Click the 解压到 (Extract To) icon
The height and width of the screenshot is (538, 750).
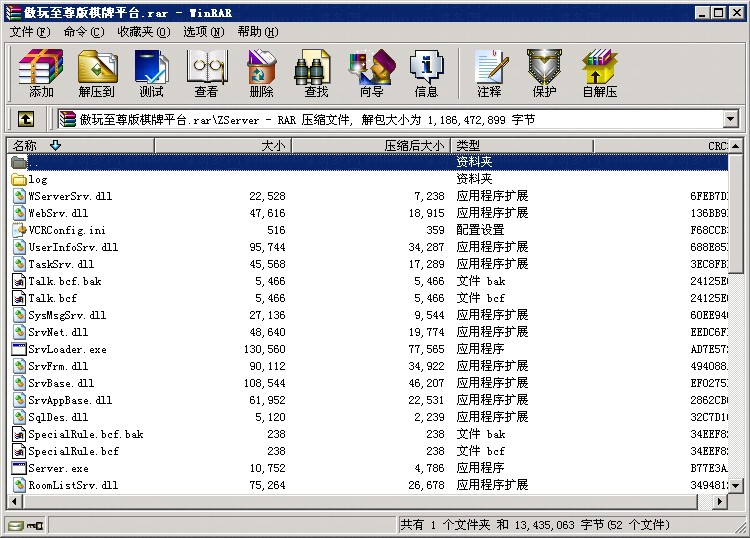(x=96, y=73)
